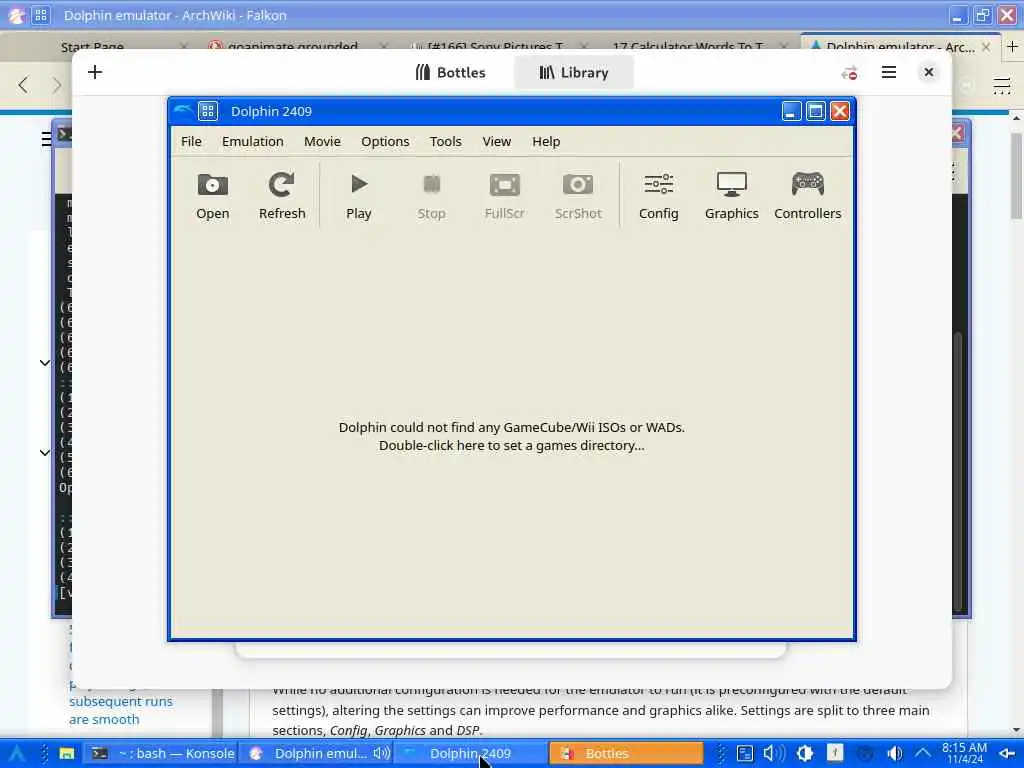Screen dimensions: 1024x768
Task: Open the Movie menu
Action: point(323,142)
